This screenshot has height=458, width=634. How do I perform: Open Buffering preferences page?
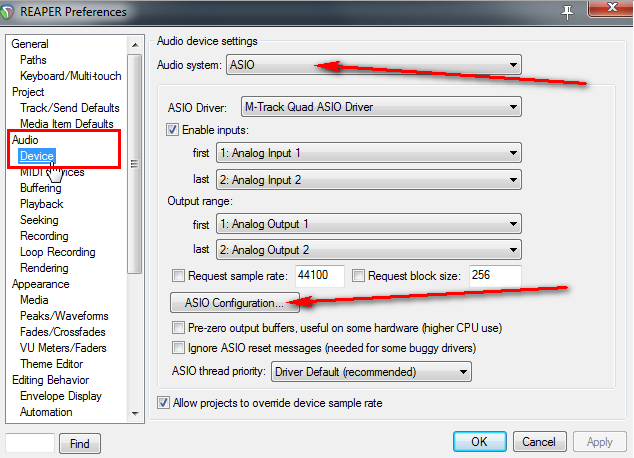[x=41, y=188]
